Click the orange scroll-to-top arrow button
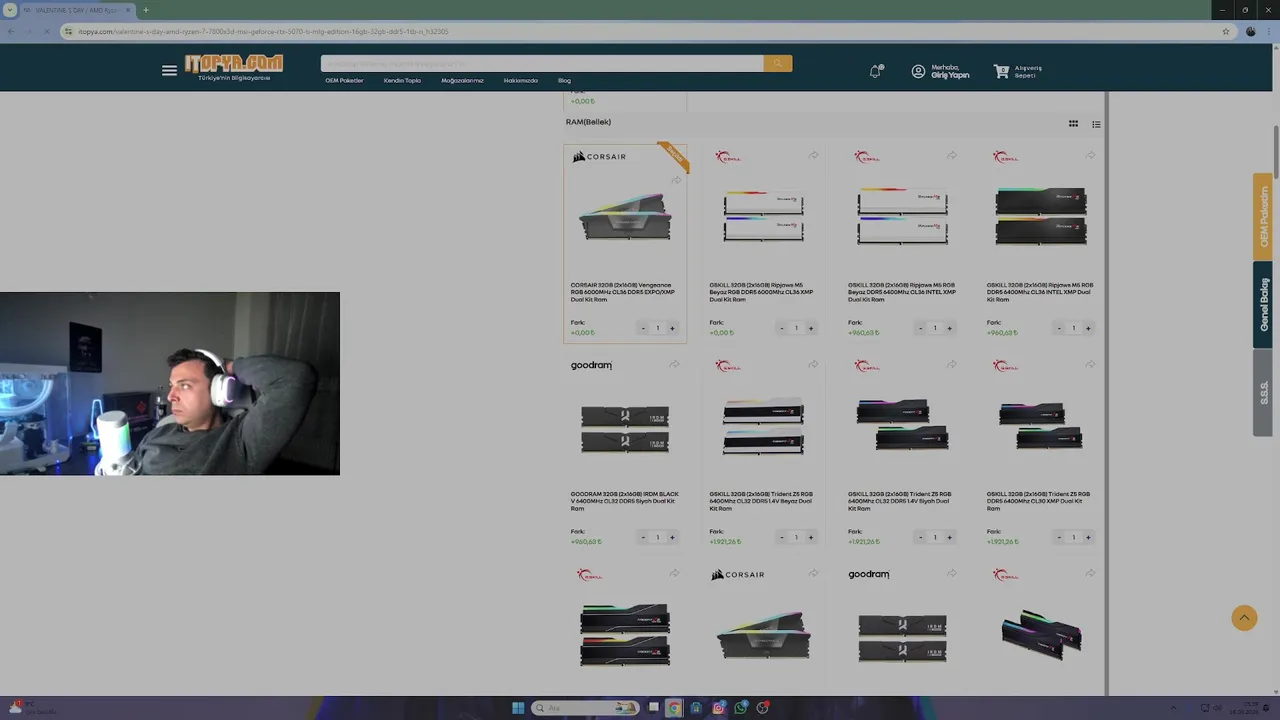The width and height of the screenshot is (1280, 720). coord(1244,618)
